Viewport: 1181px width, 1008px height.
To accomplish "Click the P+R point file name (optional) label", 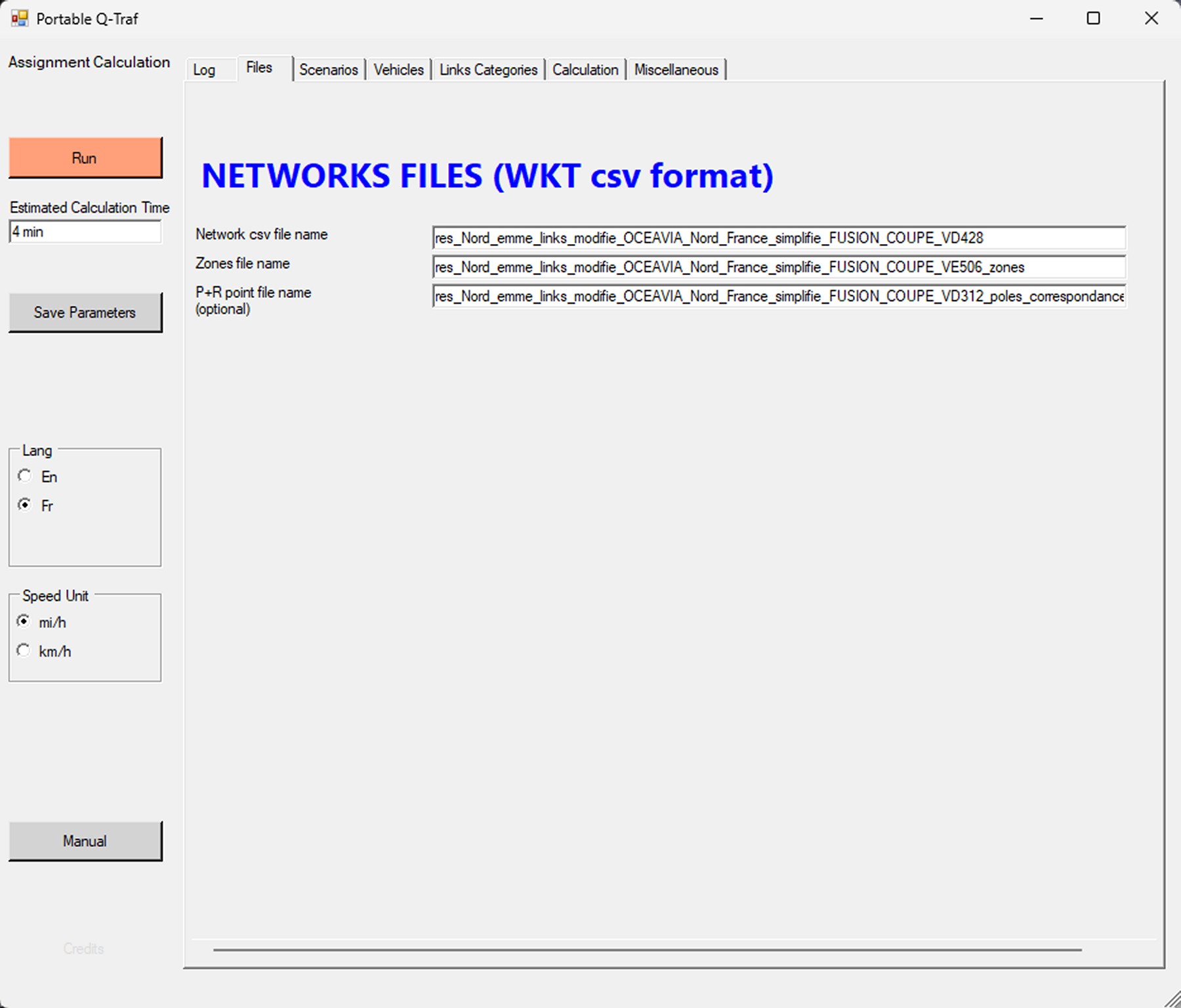I will coord(253,301).
